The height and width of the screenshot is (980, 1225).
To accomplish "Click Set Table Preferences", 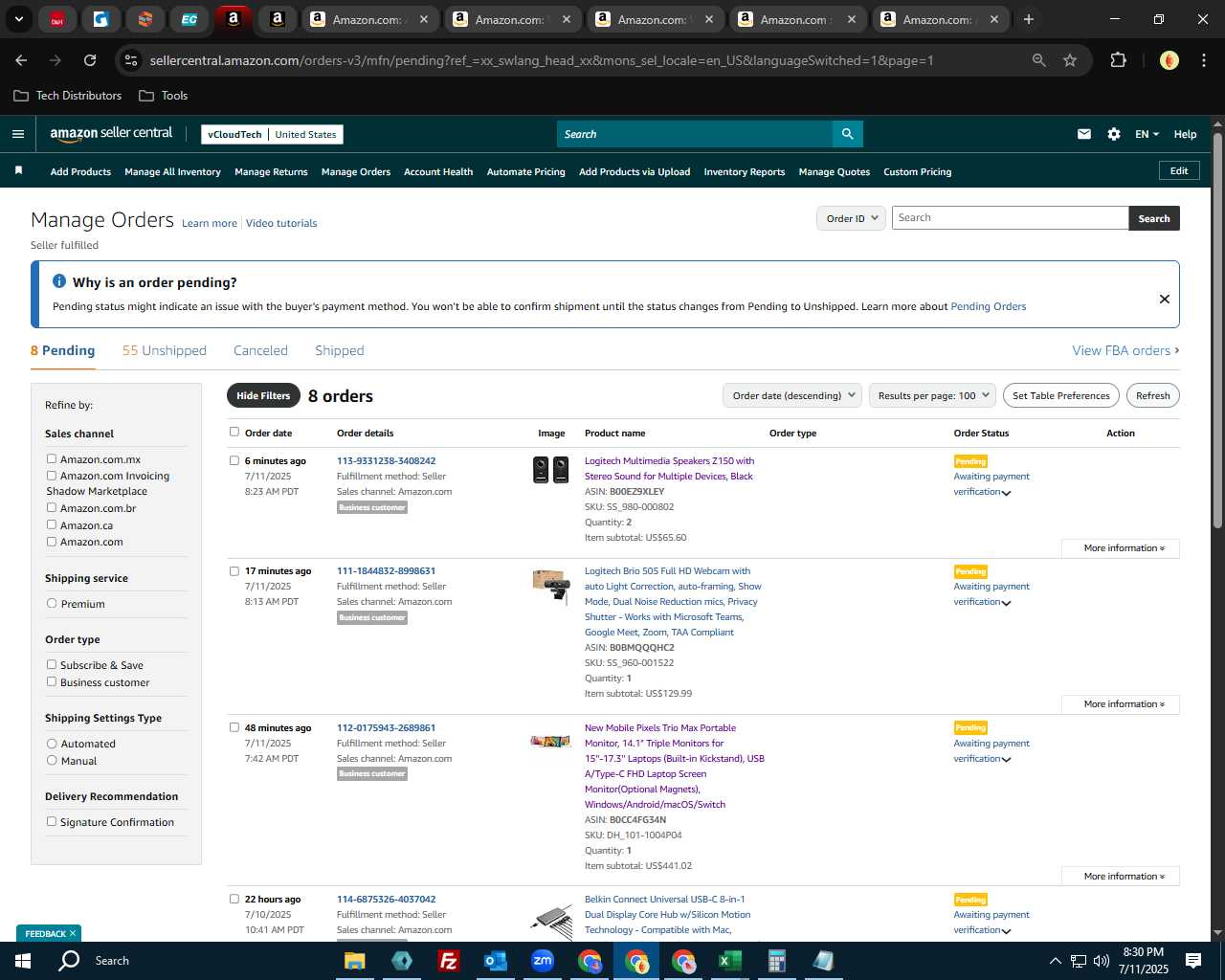I will click(x=1060, y=395).
